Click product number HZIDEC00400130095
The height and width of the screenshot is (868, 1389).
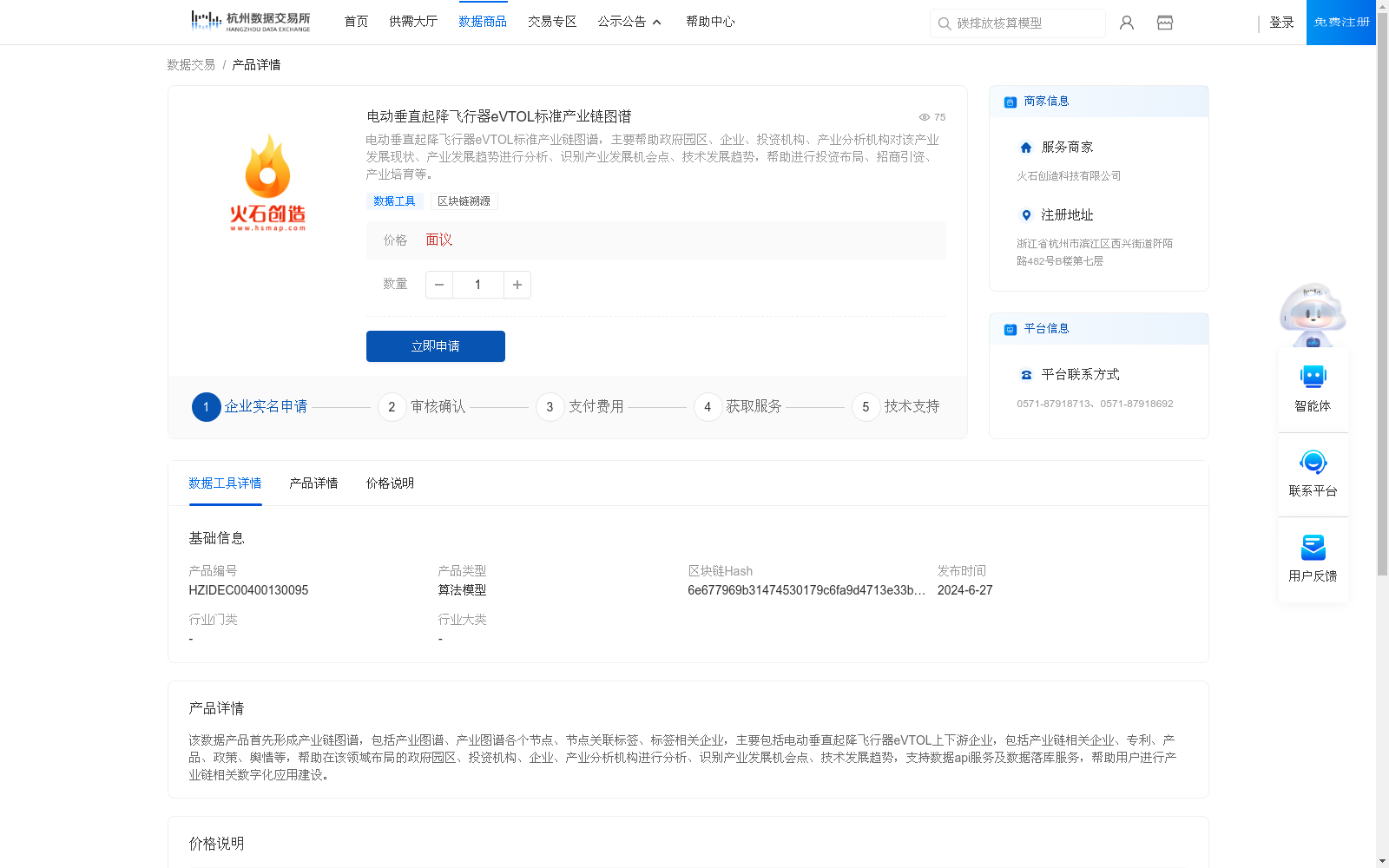coord(248,590)
